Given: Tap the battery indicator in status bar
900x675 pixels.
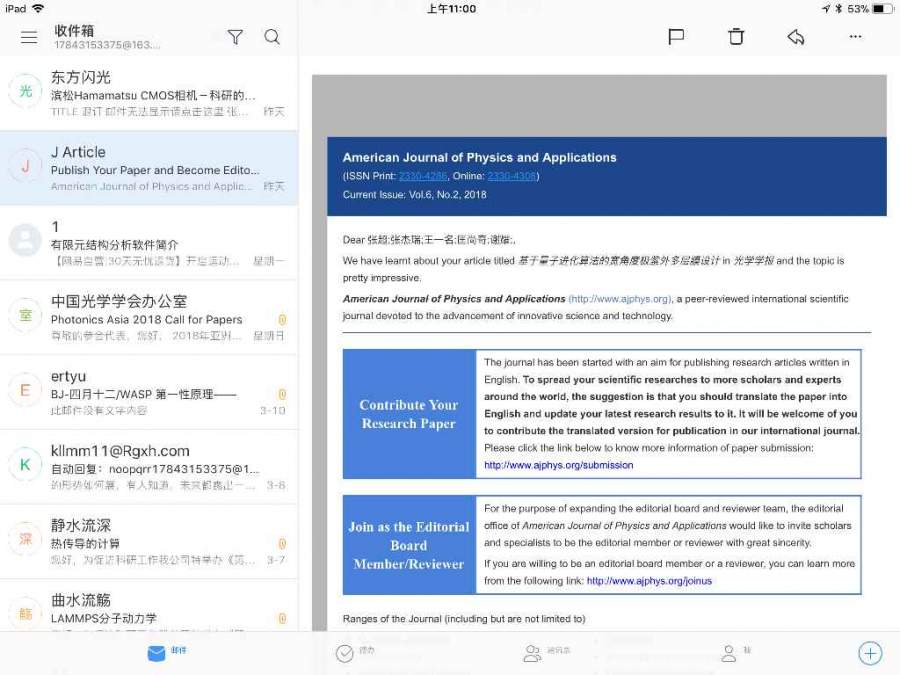Looking at the screenshot, I should coord(882,9).
